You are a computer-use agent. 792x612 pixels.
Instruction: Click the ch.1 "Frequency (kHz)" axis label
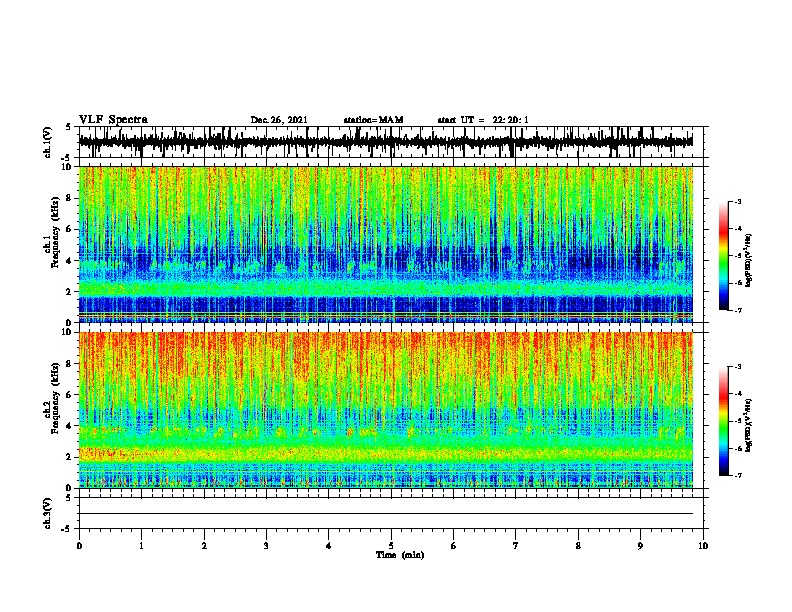55,233
